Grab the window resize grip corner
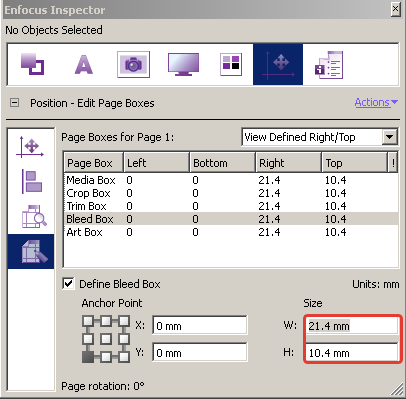This screenshot has width=406, height=399. point(397,390)
